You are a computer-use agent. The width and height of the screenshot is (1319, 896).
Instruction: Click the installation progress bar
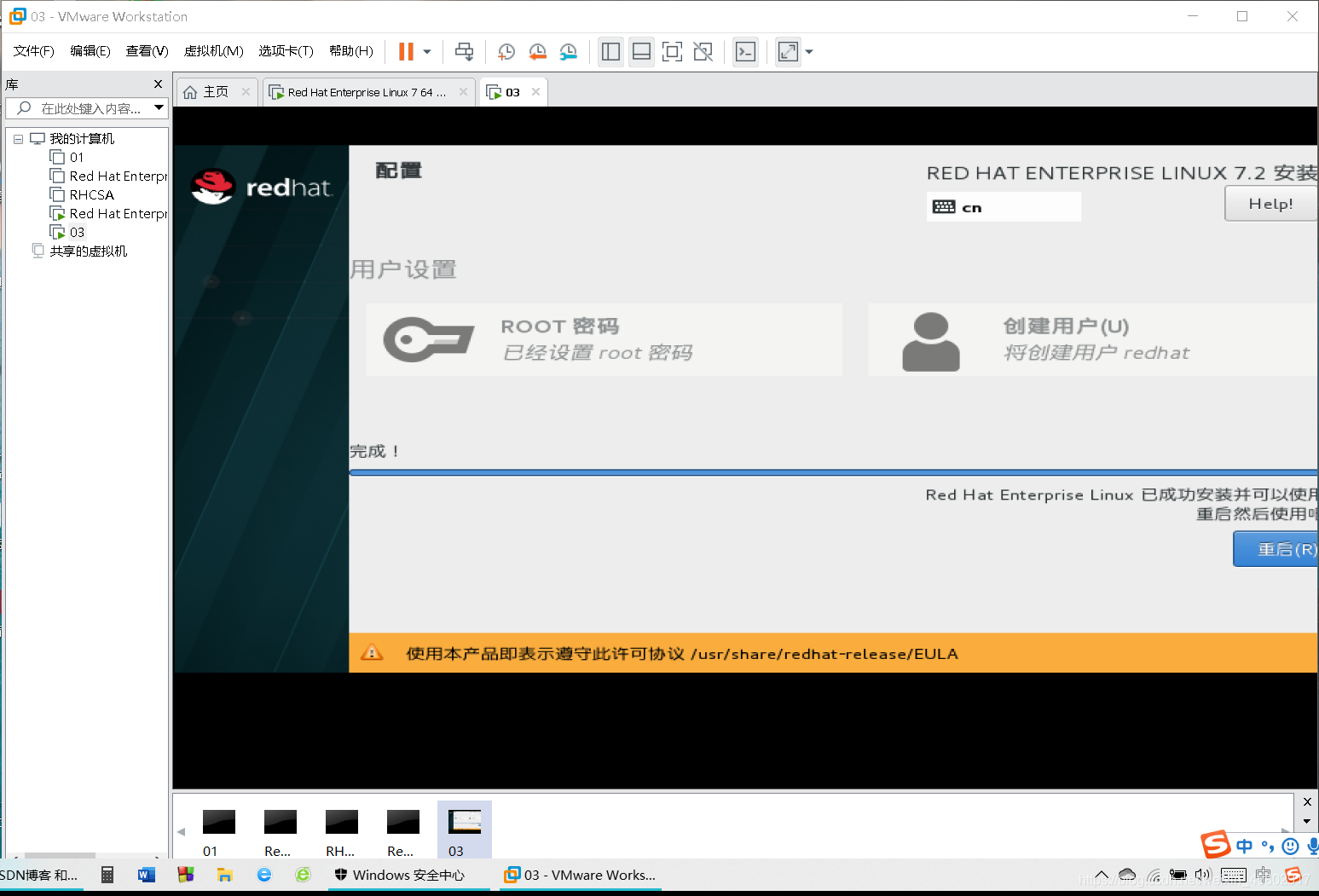pyautogui.click(x=833, y=472)
